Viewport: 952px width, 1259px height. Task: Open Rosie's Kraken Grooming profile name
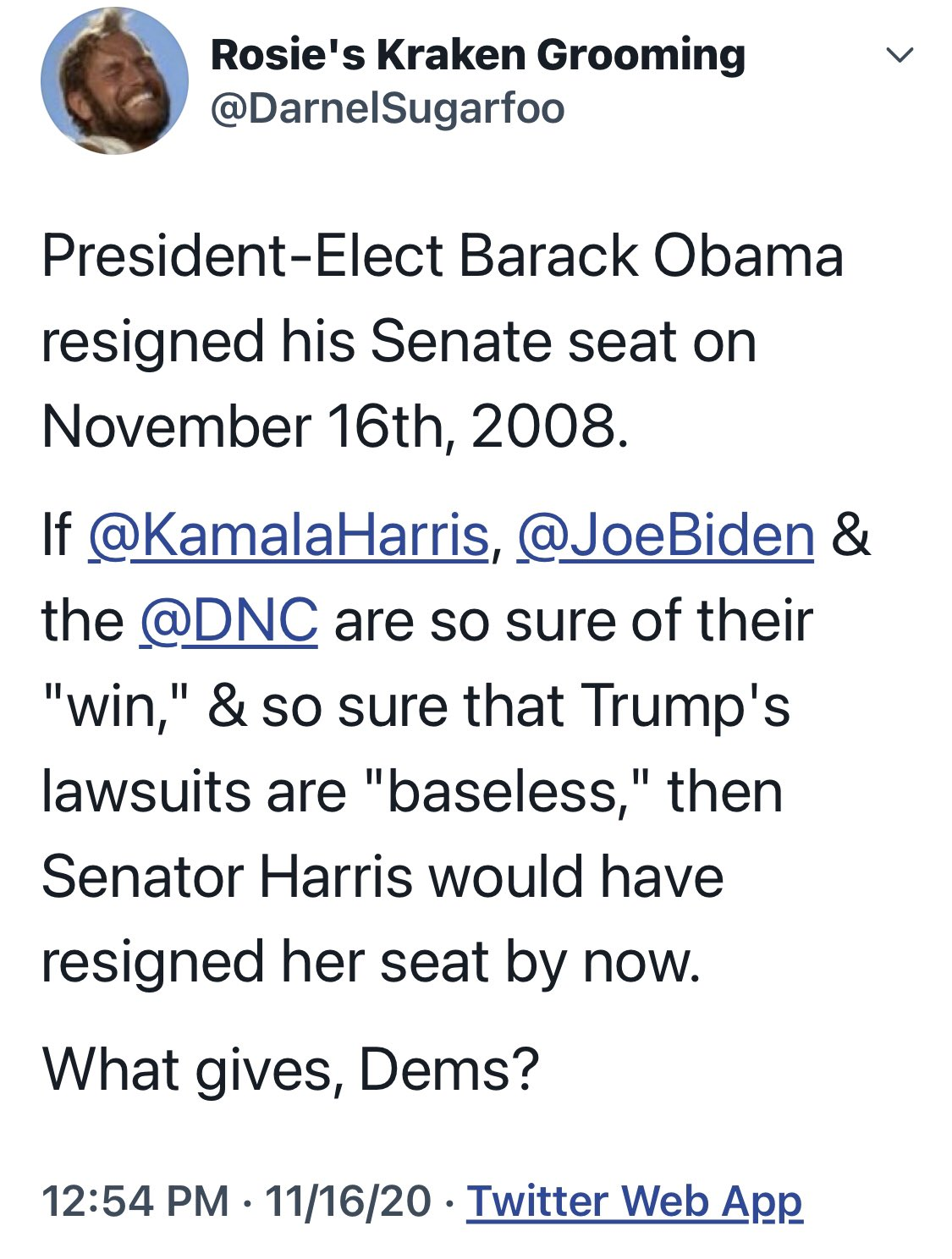[477, 56]
